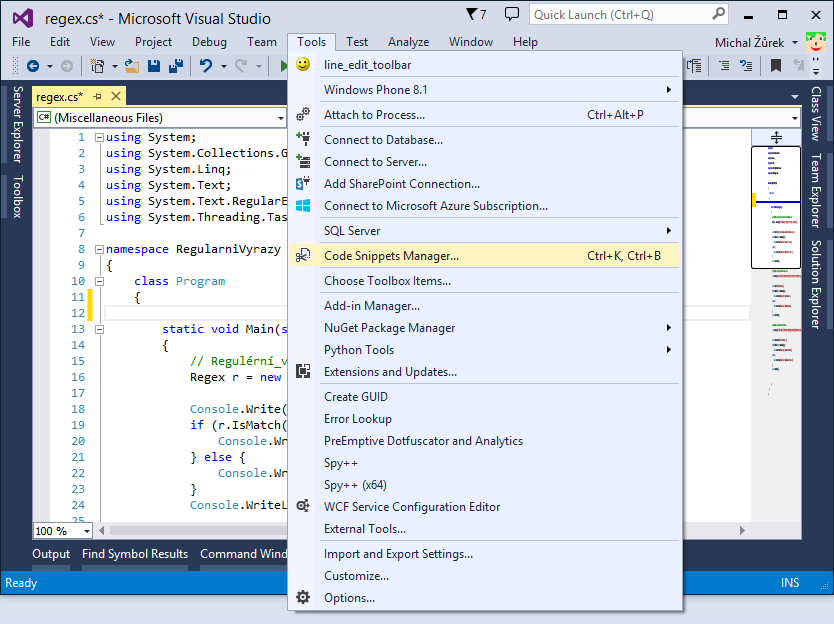Image resolution: width=834 pixels, height=624 pixels.
Task: Toggle a bookmark with the bookmark toolbar icon
Action: (x=775, y=65)
